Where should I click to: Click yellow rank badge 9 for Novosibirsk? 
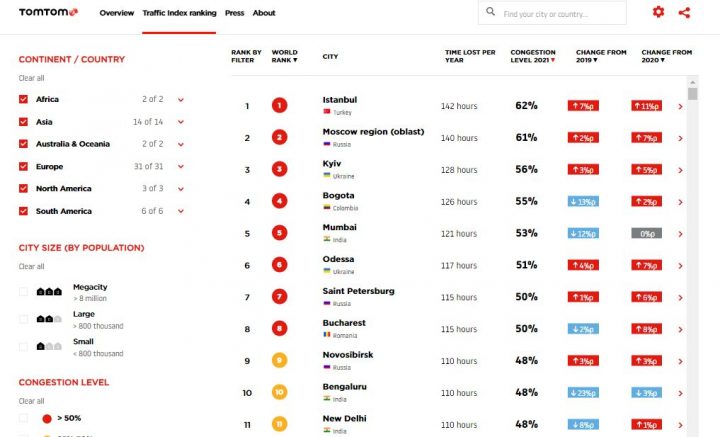tap(279, 360)
